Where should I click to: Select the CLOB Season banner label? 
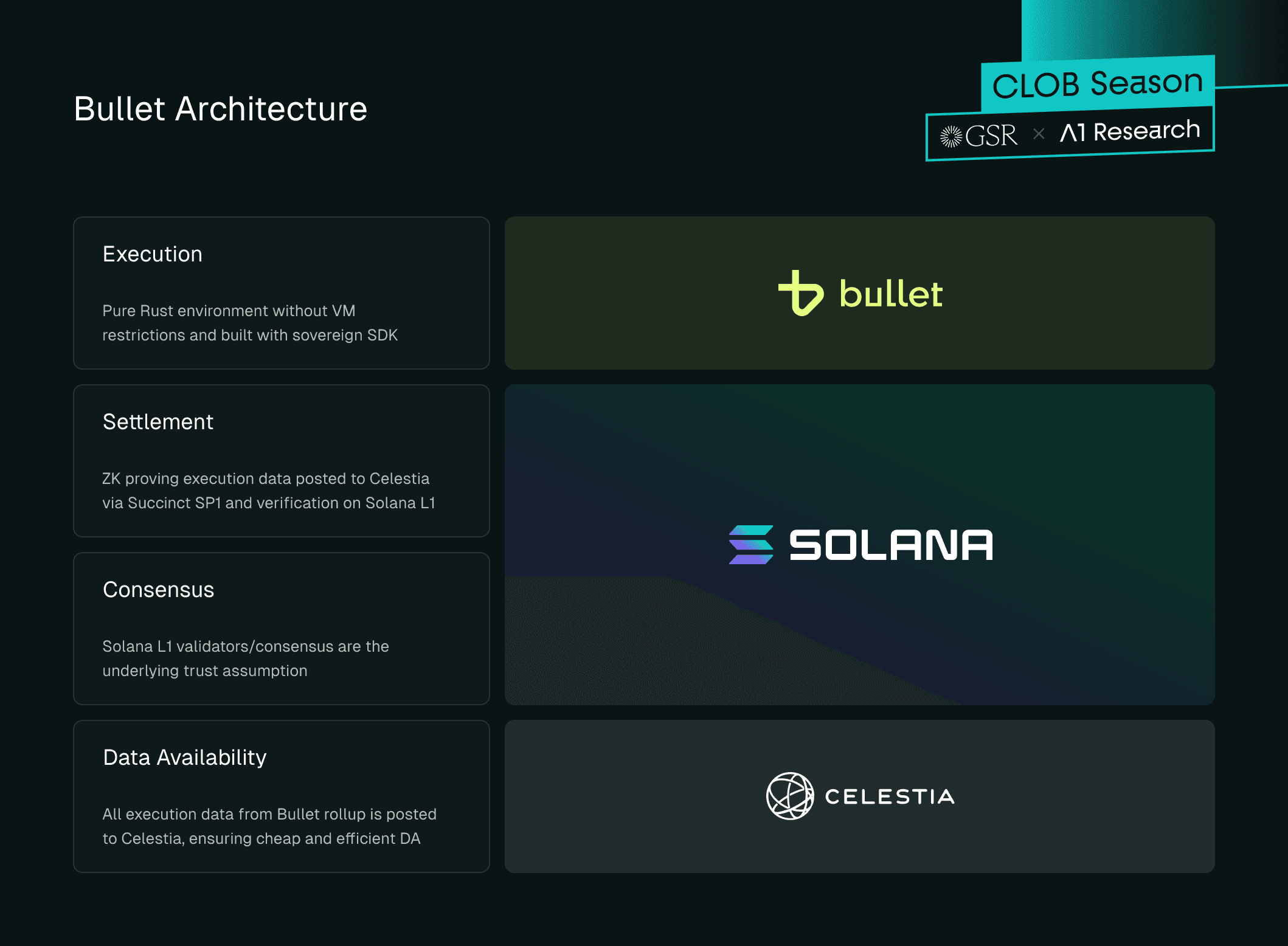1098,83
